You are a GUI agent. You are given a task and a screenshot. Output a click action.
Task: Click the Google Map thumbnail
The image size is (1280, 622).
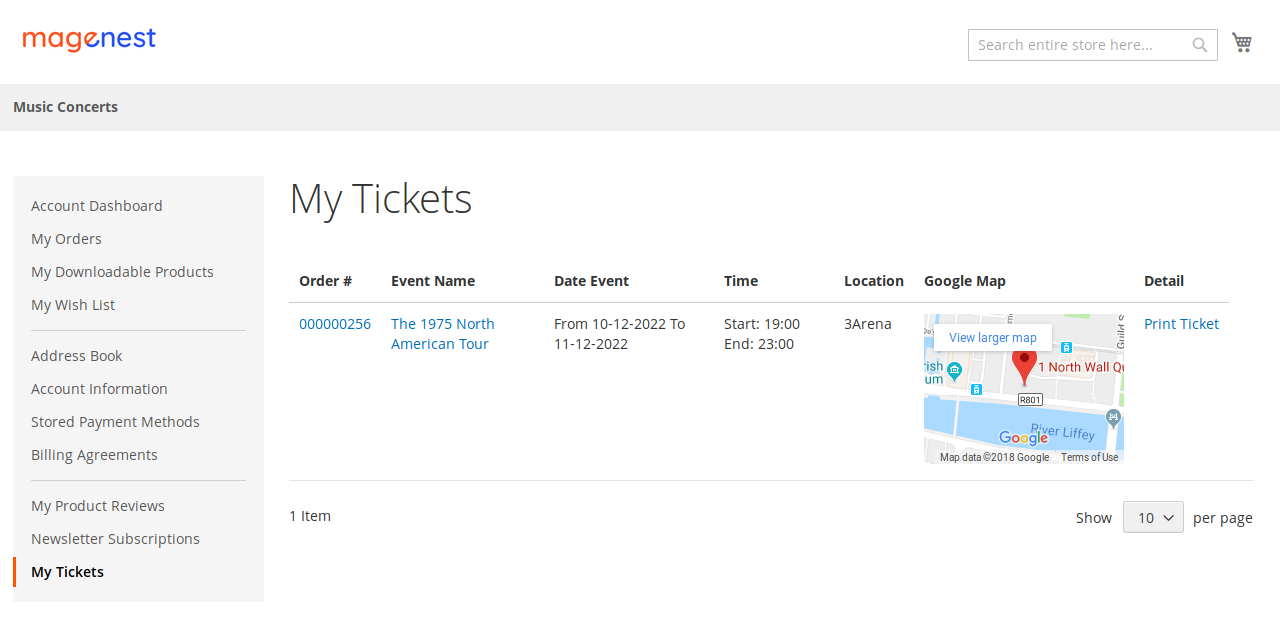tap(1024, 389)
